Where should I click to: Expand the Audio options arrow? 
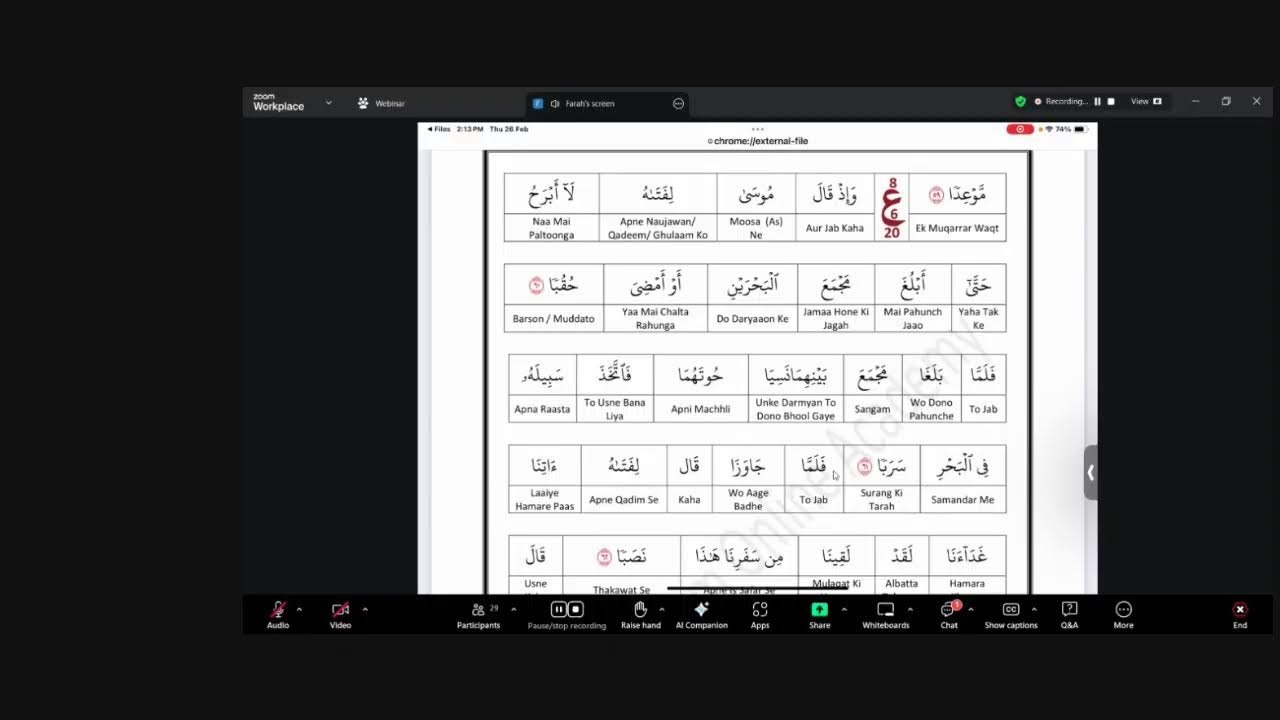coord(299,609)
